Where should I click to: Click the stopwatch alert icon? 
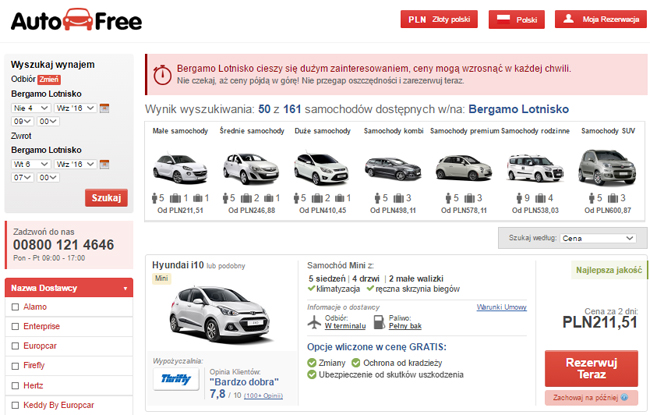(x=162, y=75)
